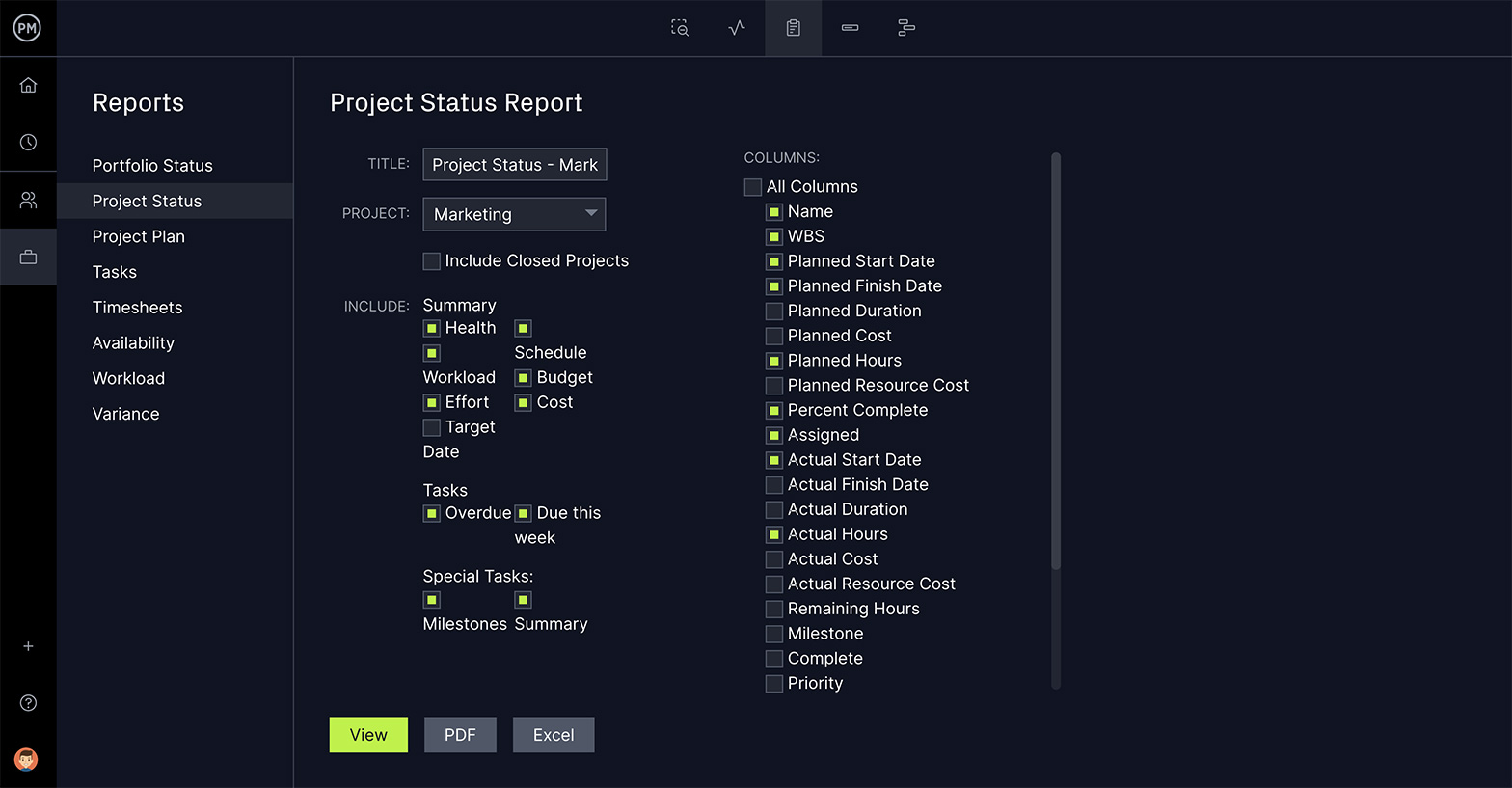Open the Marketing project dropdown
This screenshot has height=788, width=1512.
tap(514, 214)
